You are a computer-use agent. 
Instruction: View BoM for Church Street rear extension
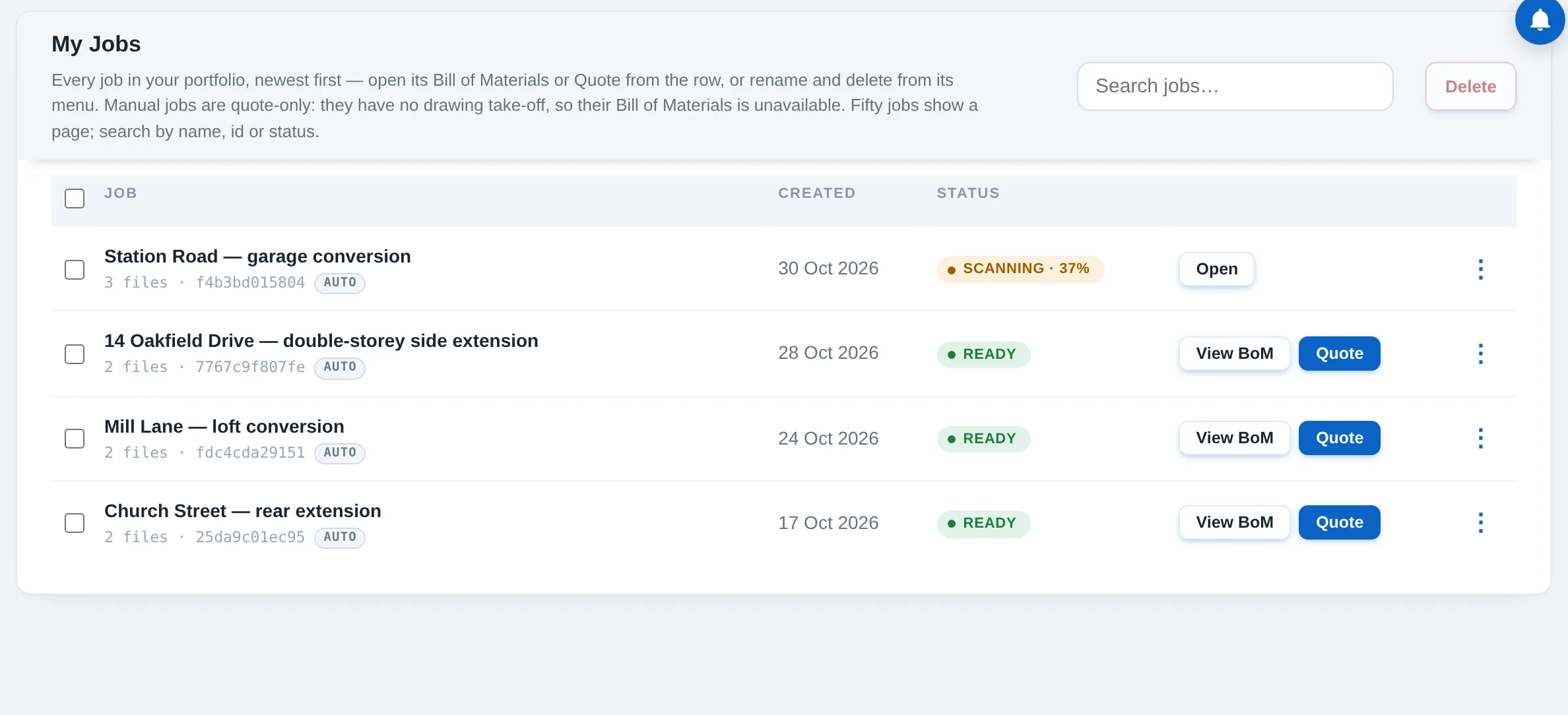pos(1234,522)
